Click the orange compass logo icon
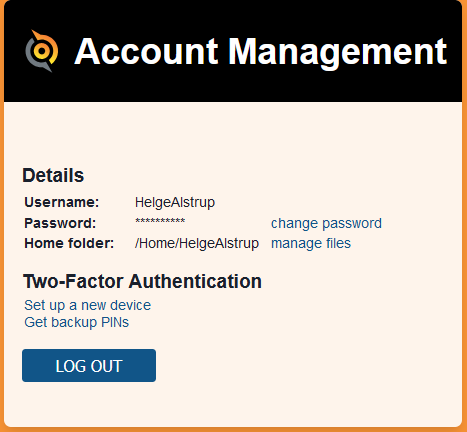The image size is (467, 432). coord(42,51)
